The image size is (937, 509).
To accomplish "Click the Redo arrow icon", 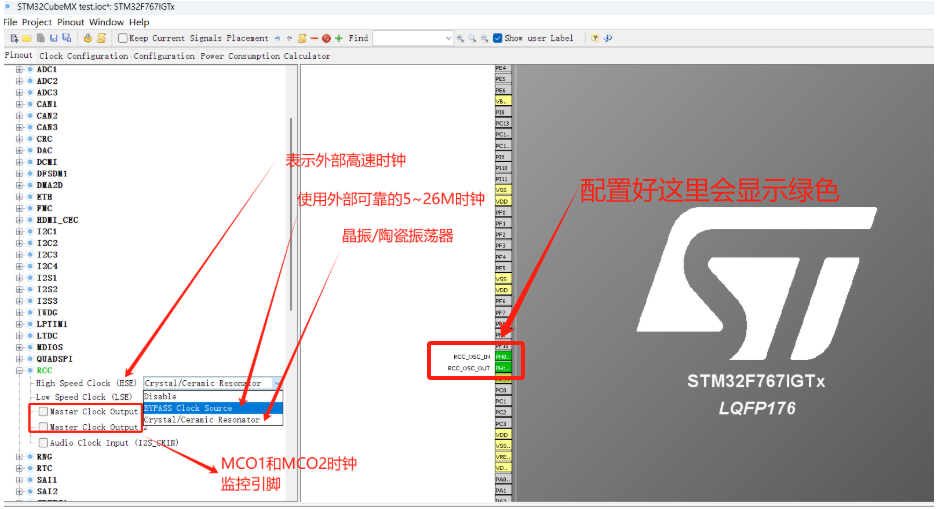I will 290,38.
